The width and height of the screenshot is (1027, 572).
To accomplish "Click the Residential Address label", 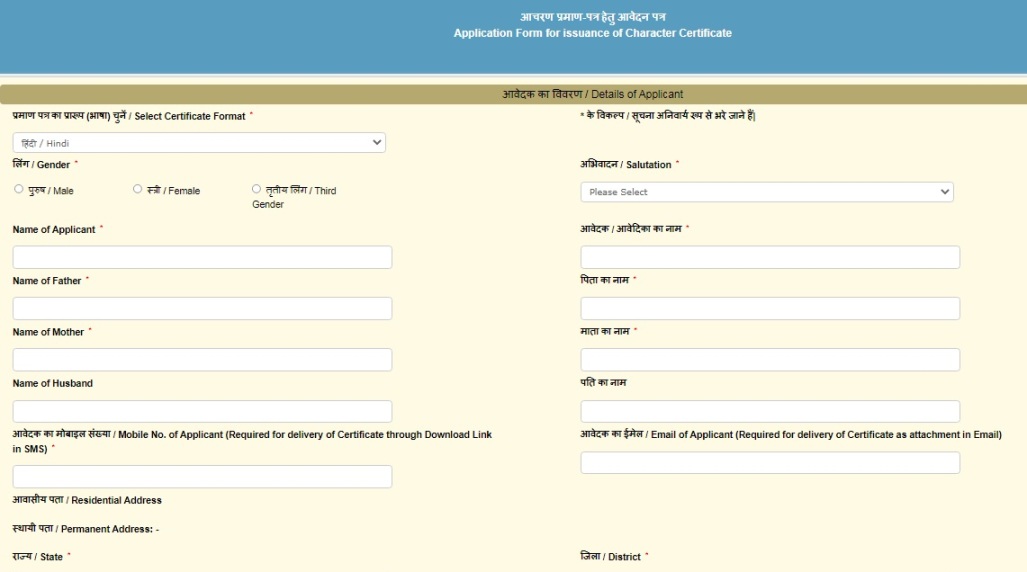I will pyautogui.click(x=87, y=500).
